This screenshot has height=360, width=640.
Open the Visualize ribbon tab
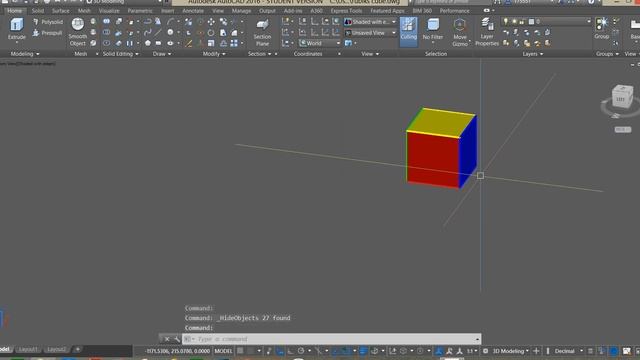pyautogui.click(x=109, y=11)
